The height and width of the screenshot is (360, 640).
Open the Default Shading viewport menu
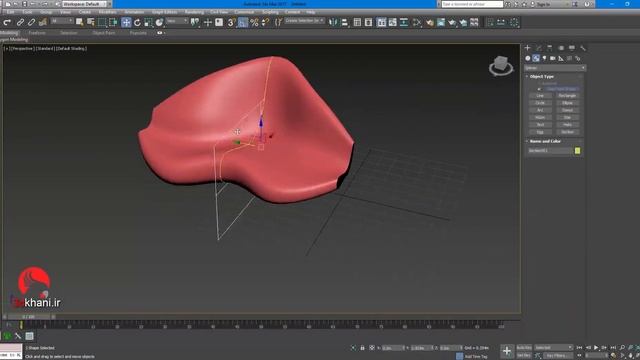tap(71, 49)
